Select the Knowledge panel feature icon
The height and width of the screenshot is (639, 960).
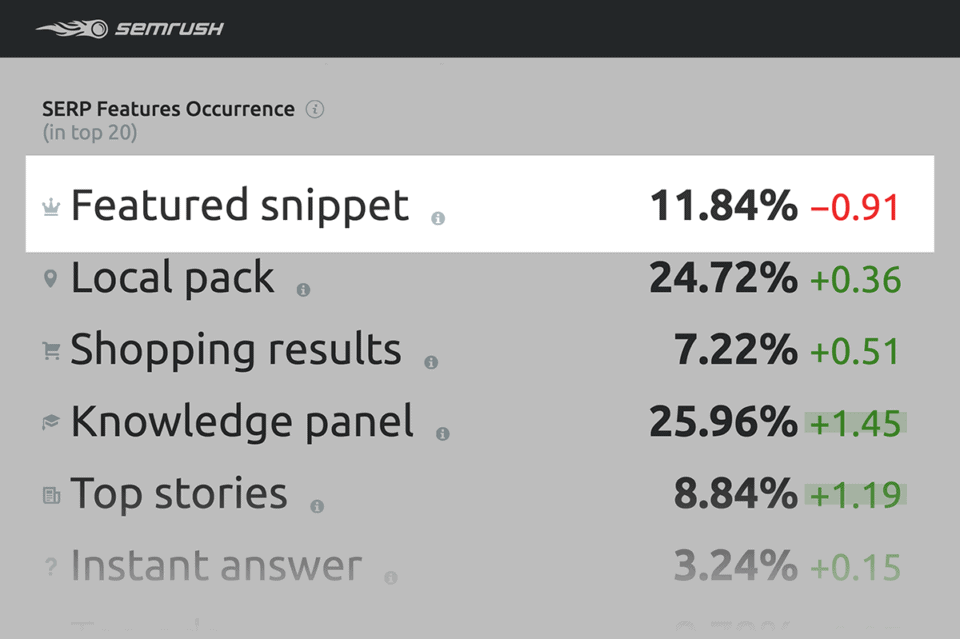click(x=49, y=422)
